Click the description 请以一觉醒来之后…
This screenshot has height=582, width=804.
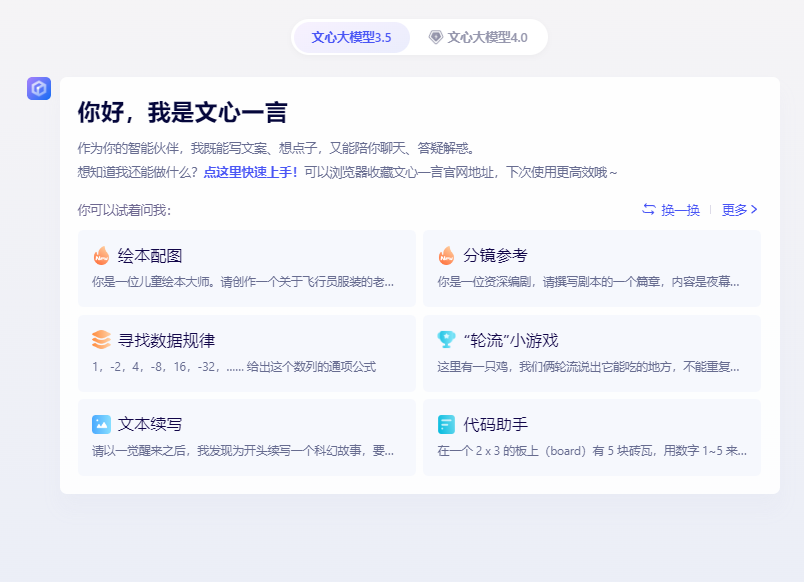point(243,451)
